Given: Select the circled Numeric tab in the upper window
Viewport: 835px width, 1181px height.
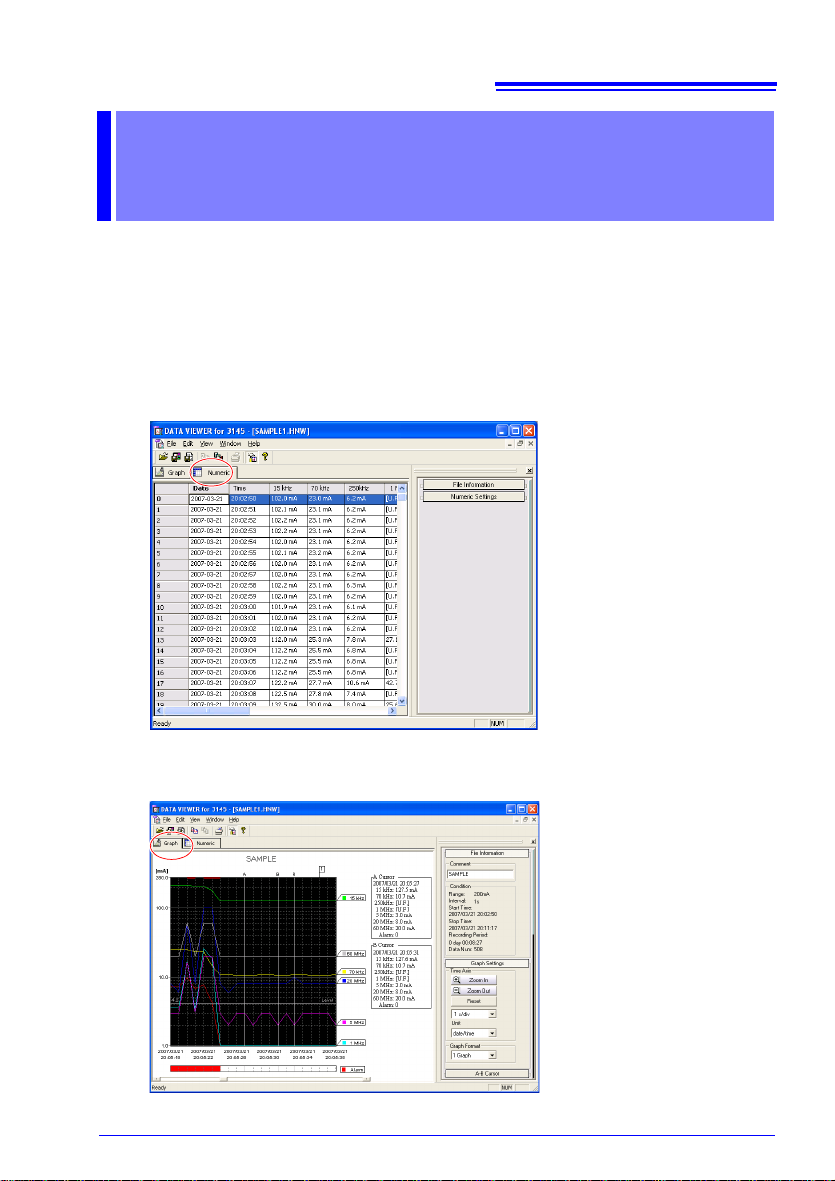Looking at the screenshot, I should (213, 473).
